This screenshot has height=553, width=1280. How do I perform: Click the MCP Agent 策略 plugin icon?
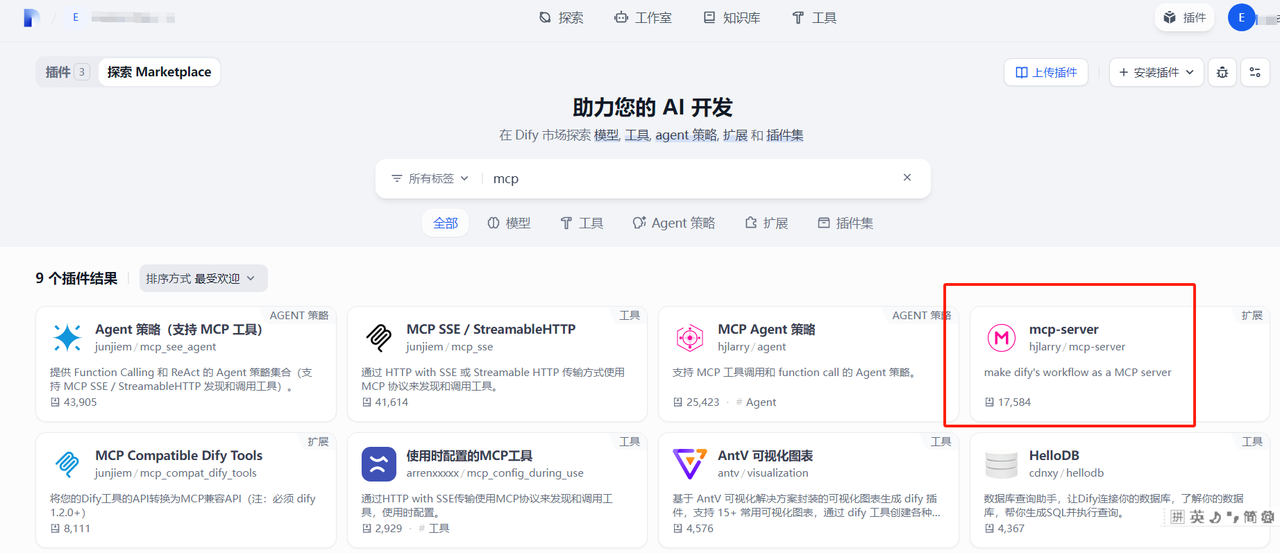click(x=690, y=338)
